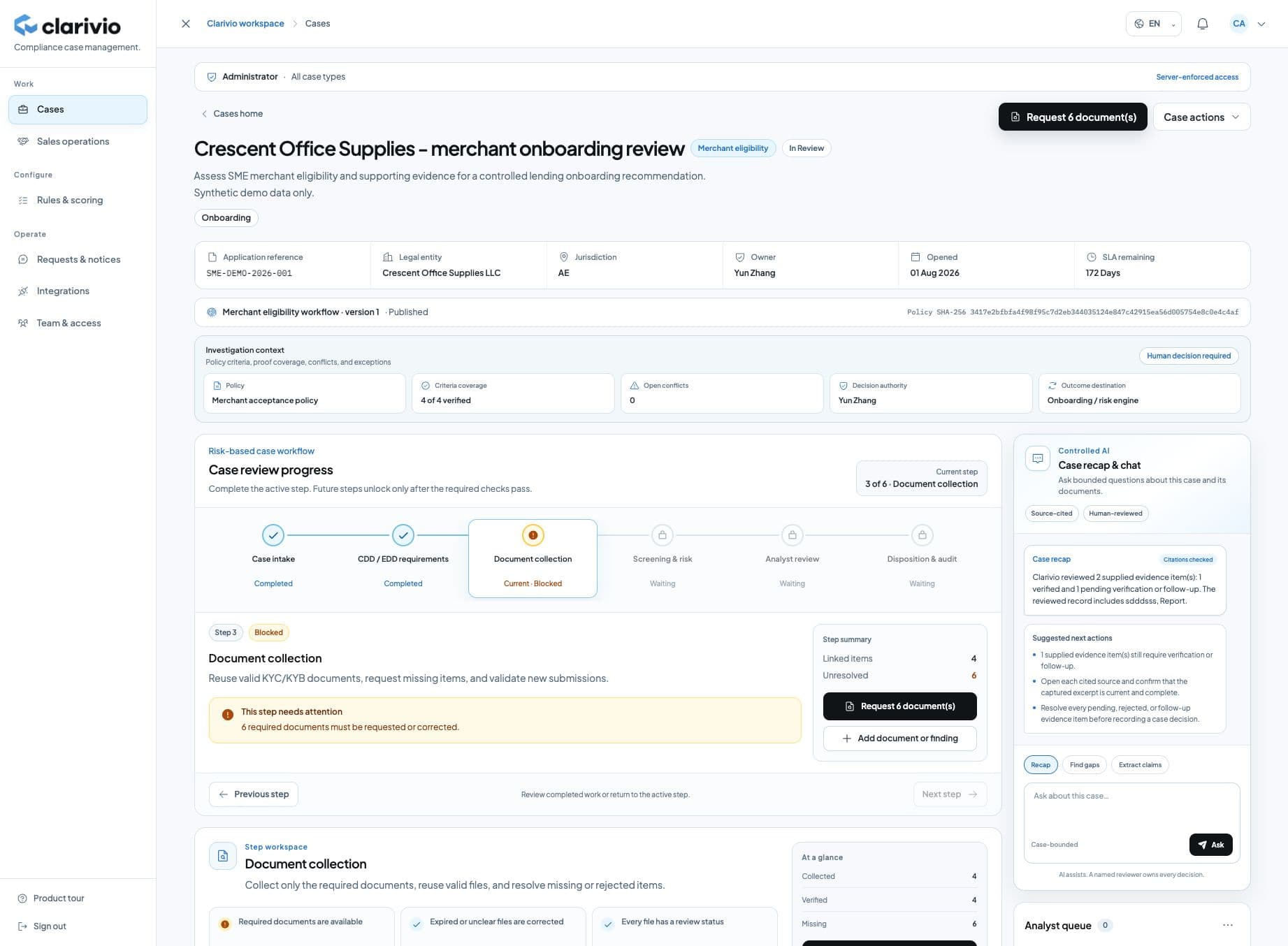Click the step needs attention alert icon
Screen dimensions: 1288x946
pos(228,715)
